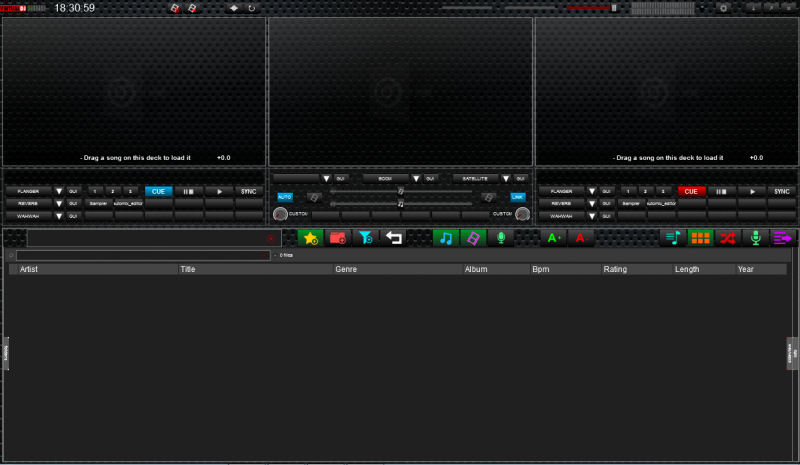Screen dimensions: 800x465
Task: Click the circular refresh arrow icon
Action: click(x=252, y=8)
